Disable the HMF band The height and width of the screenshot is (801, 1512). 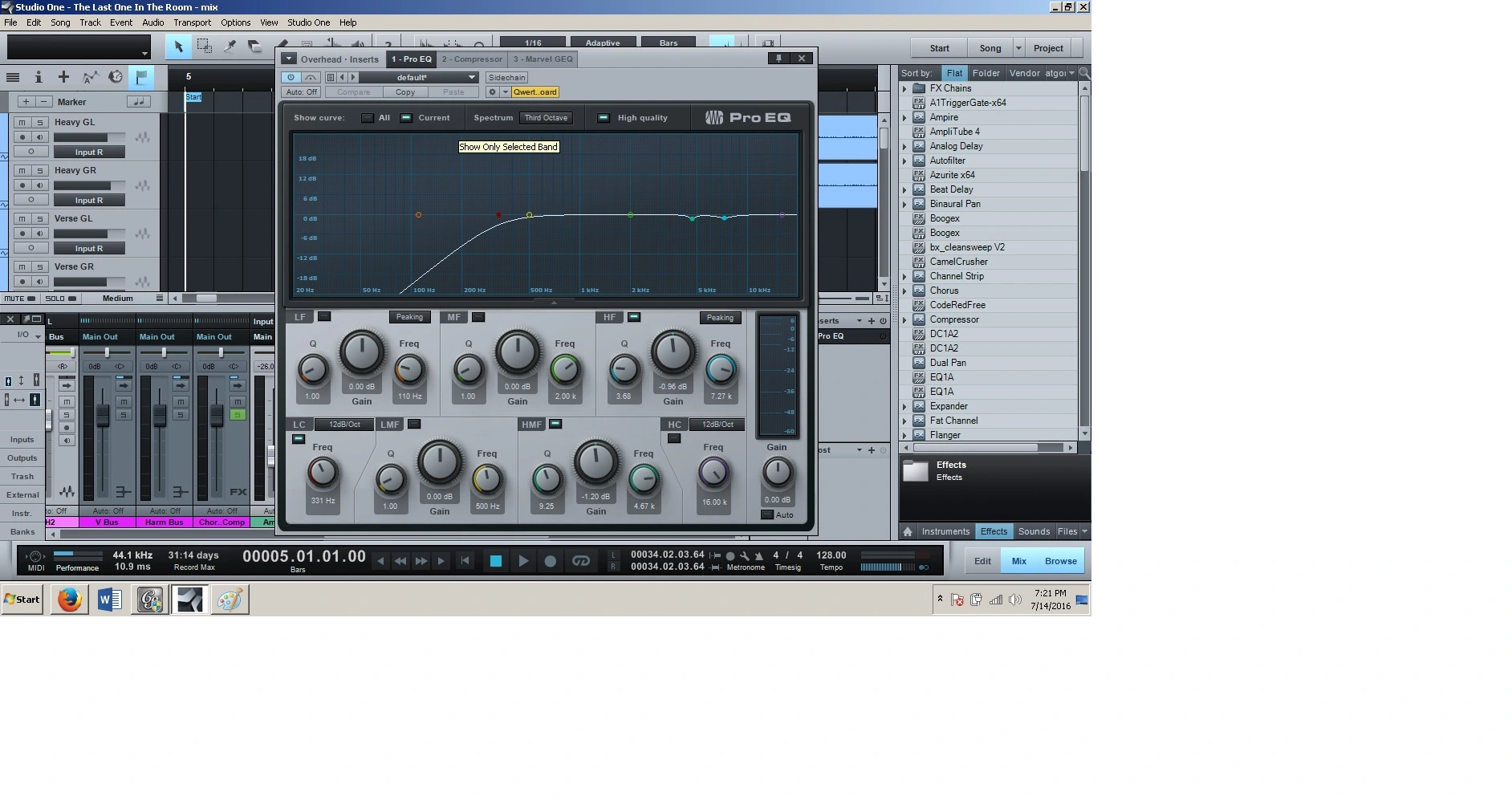555,424
